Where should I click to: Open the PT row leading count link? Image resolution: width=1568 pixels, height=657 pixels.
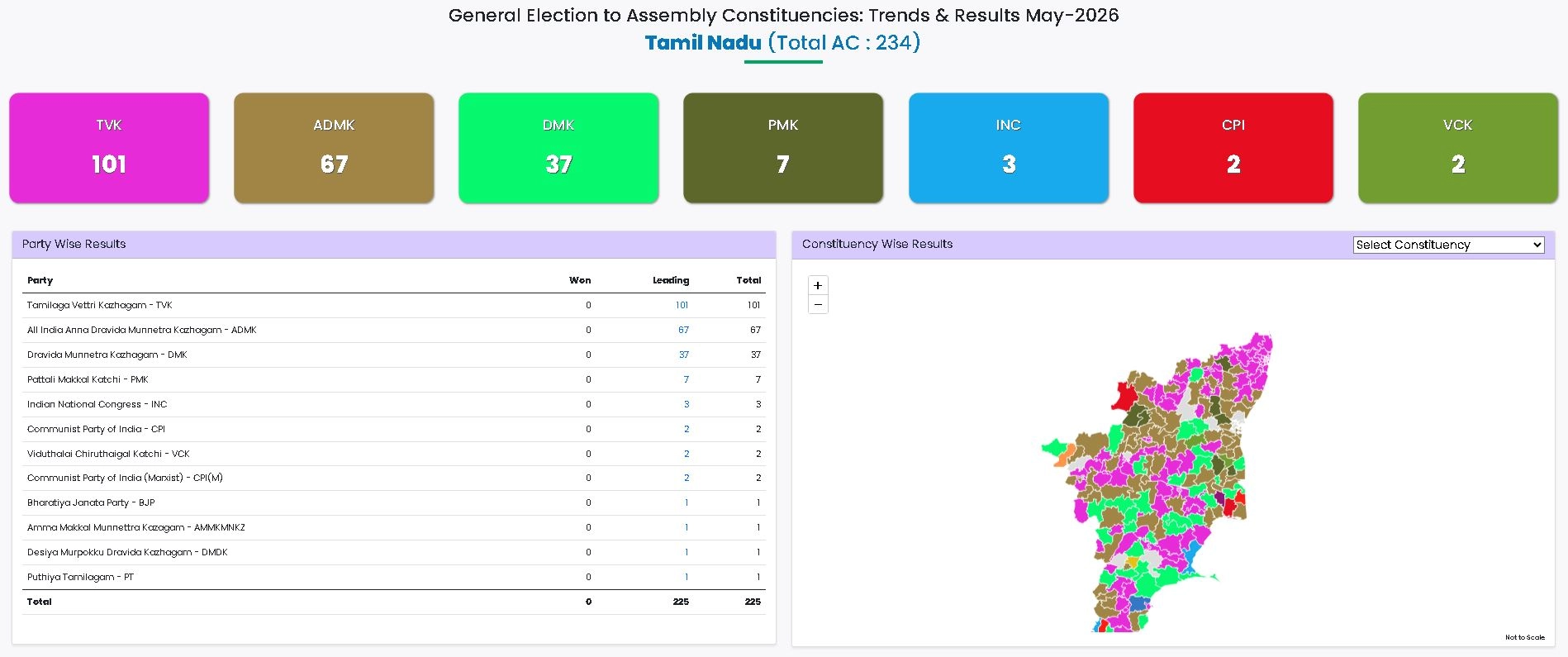point(687,577)
